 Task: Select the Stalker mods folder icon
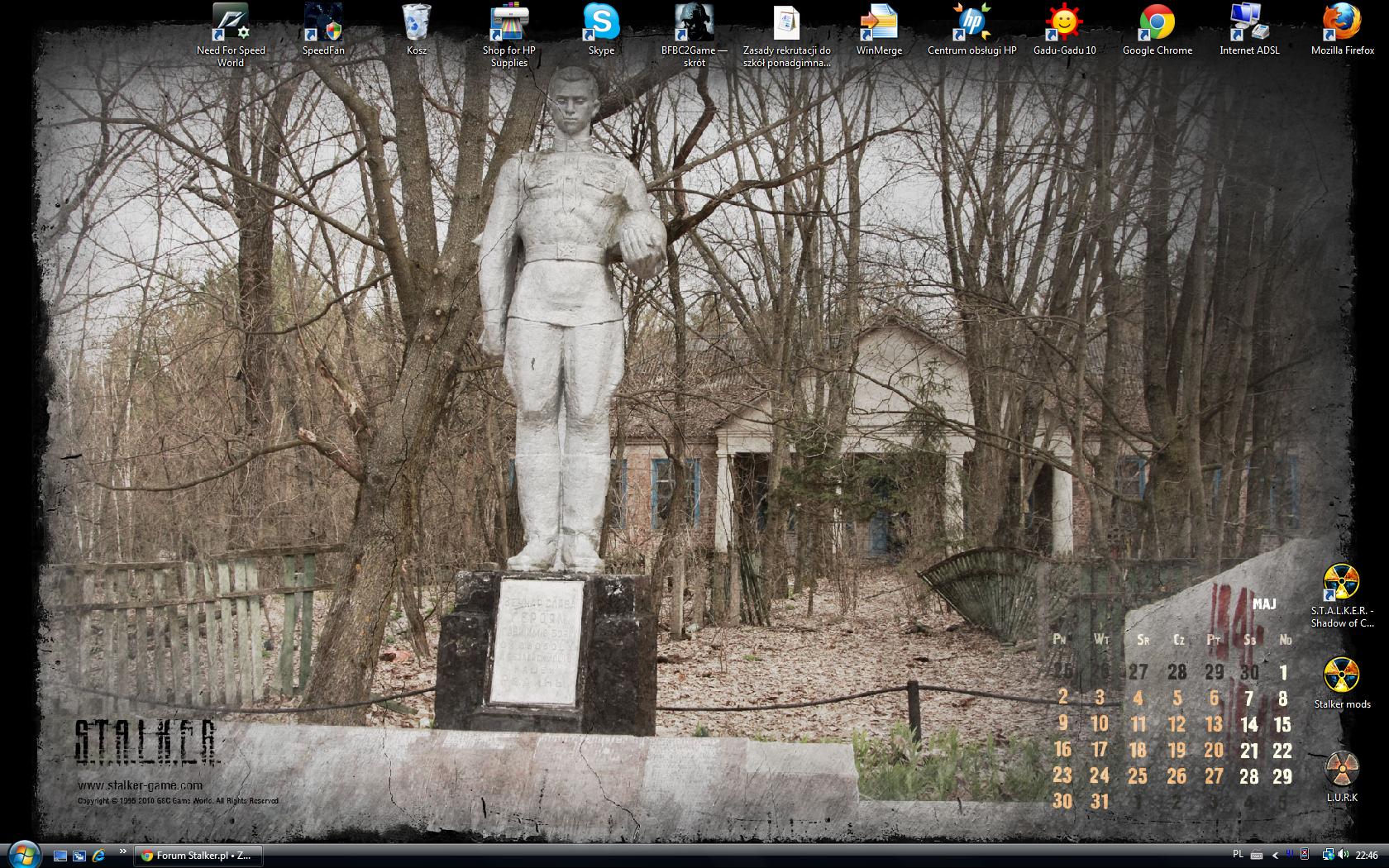[x=1341, y=676]
